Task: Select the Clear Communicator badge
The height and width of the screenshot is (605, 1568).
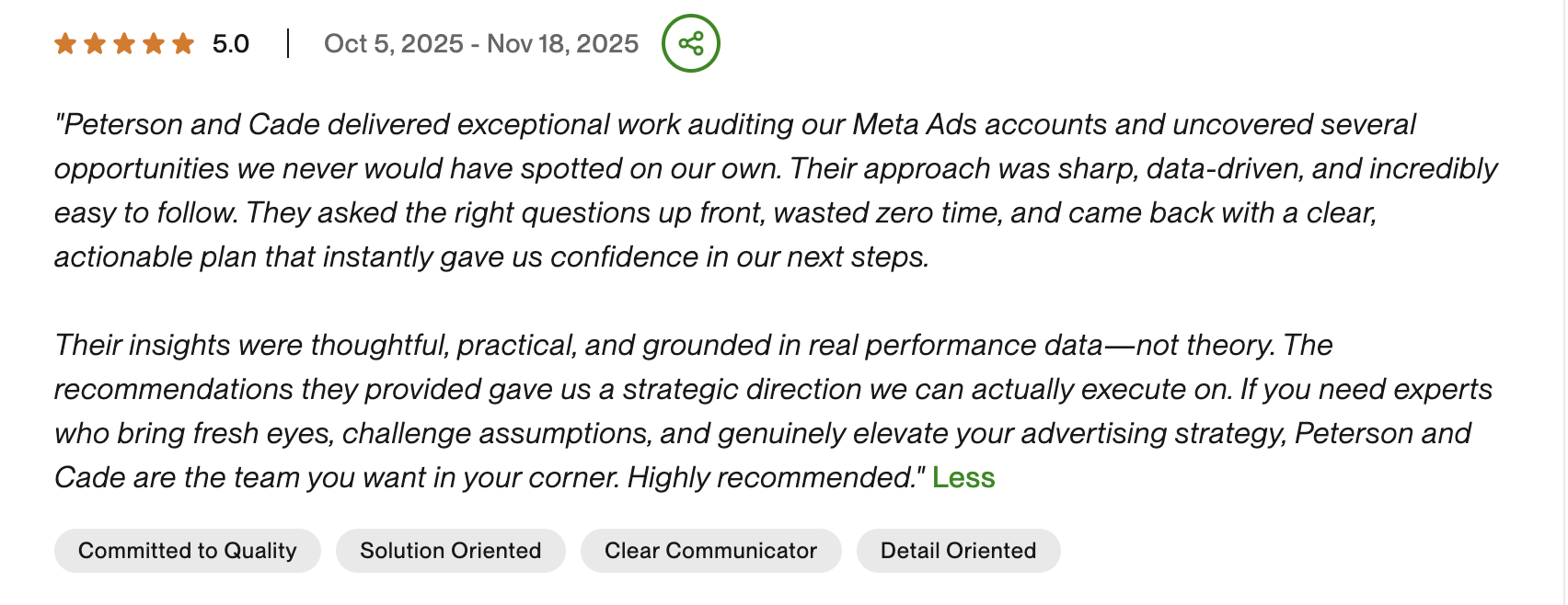Action: 710,550
